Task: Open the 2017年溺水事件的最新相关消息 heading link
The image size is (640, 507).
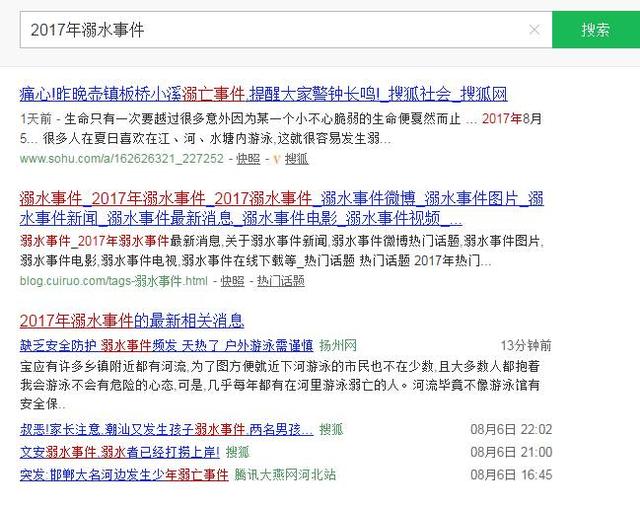Action: (132, 320)
